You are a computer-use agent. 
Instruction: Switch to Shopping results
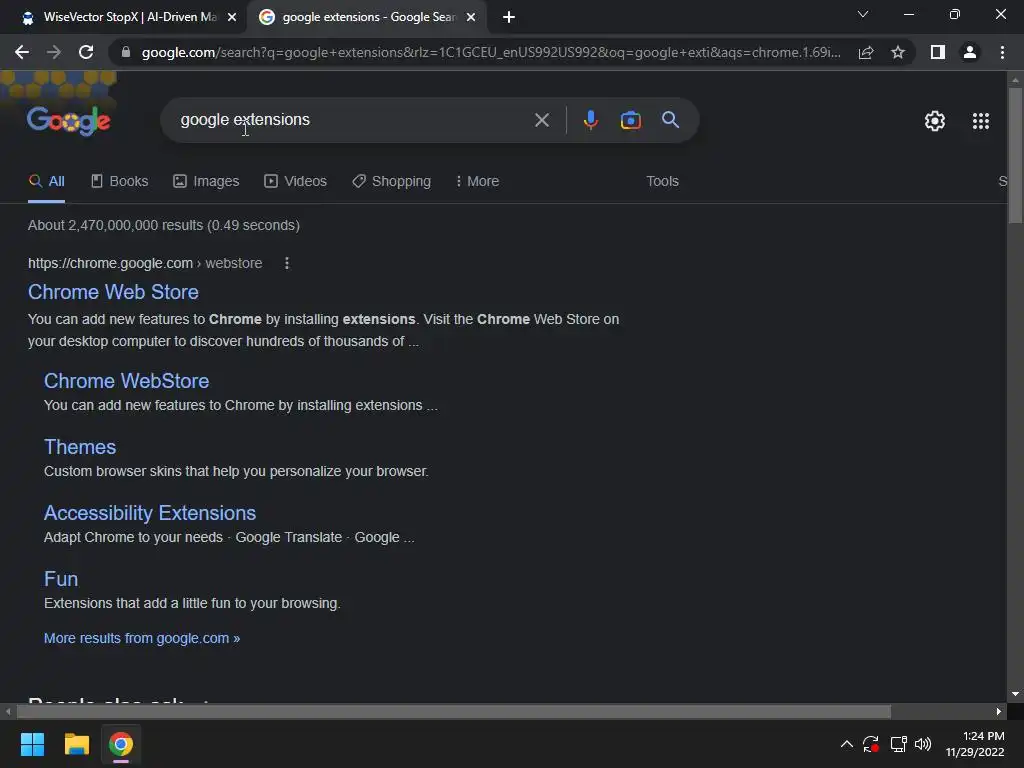coord(392,182)
